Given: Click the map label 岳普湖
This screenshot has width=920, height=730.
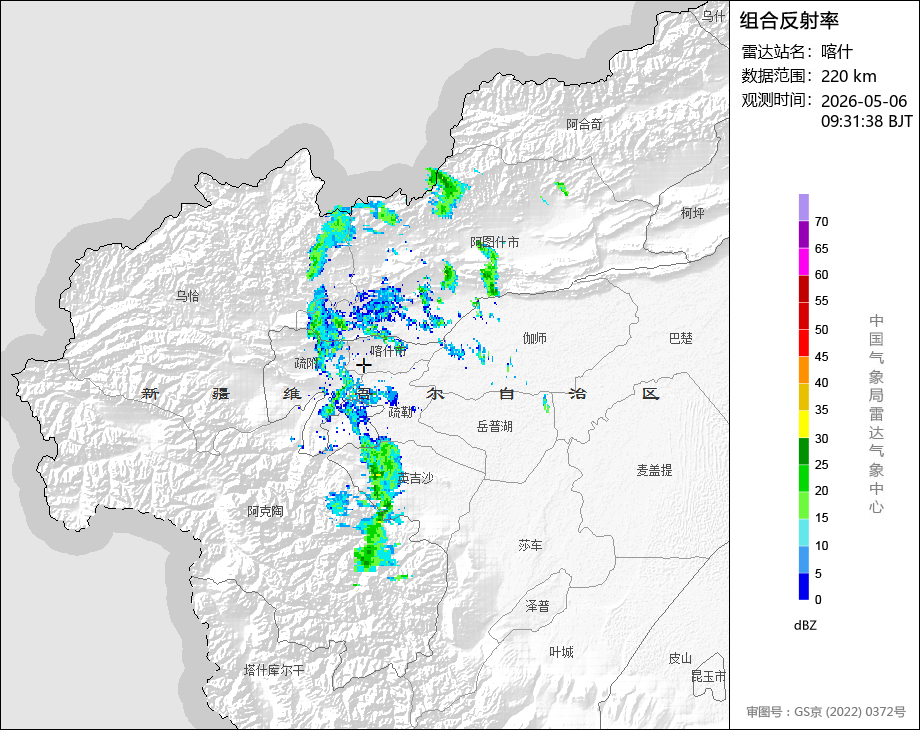Looking at the screenshot, I should click(495, 427).
